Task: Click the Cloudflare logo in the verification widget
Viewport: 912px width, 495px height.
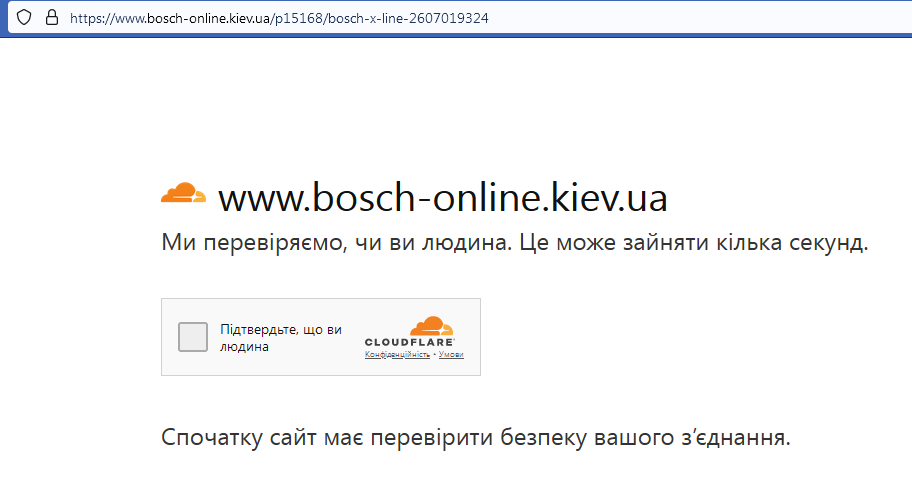Action: (409, 332)
